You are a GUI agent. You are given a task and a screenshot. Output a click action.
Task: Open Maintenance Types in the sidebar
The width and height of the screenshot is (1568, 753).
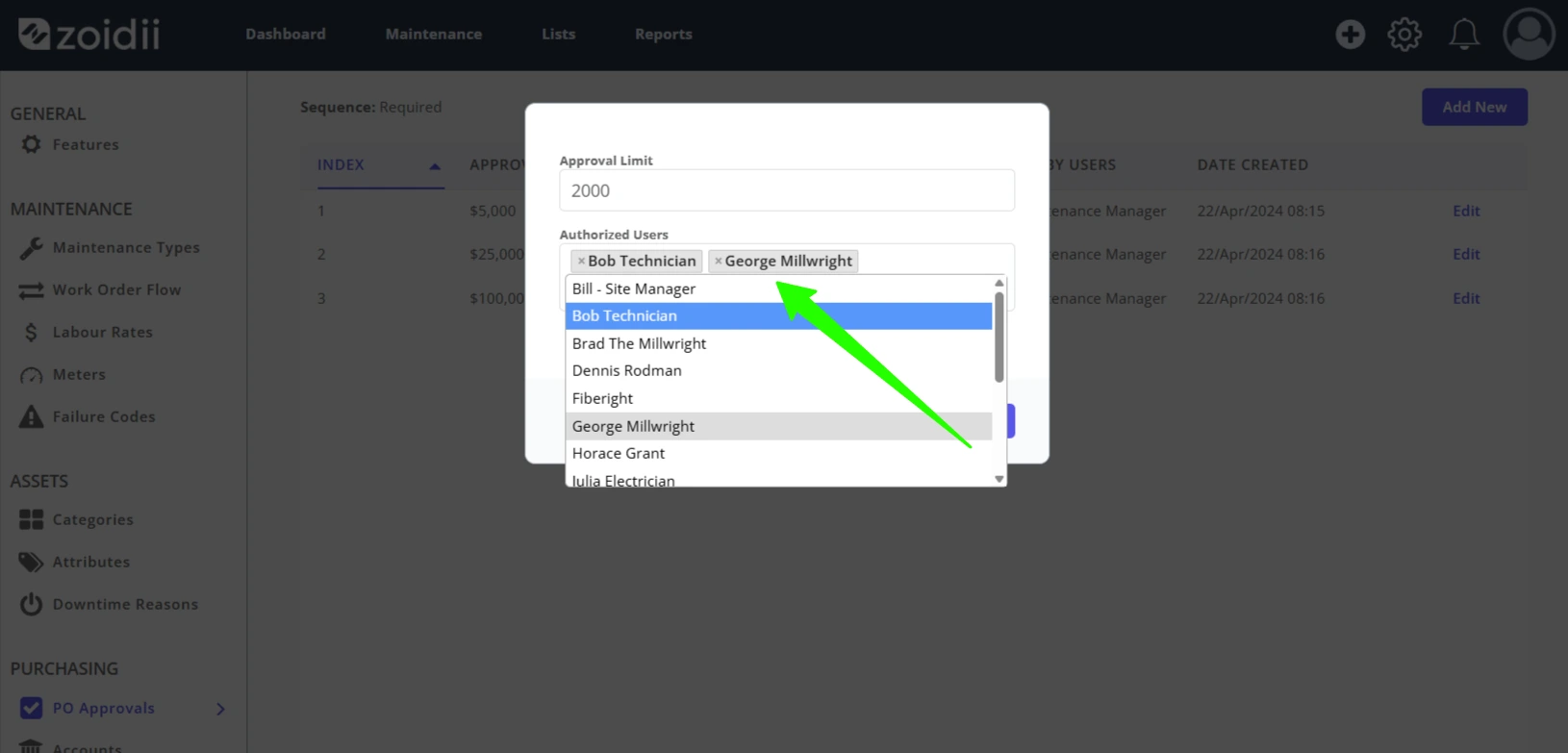click(x=126, y=247)
